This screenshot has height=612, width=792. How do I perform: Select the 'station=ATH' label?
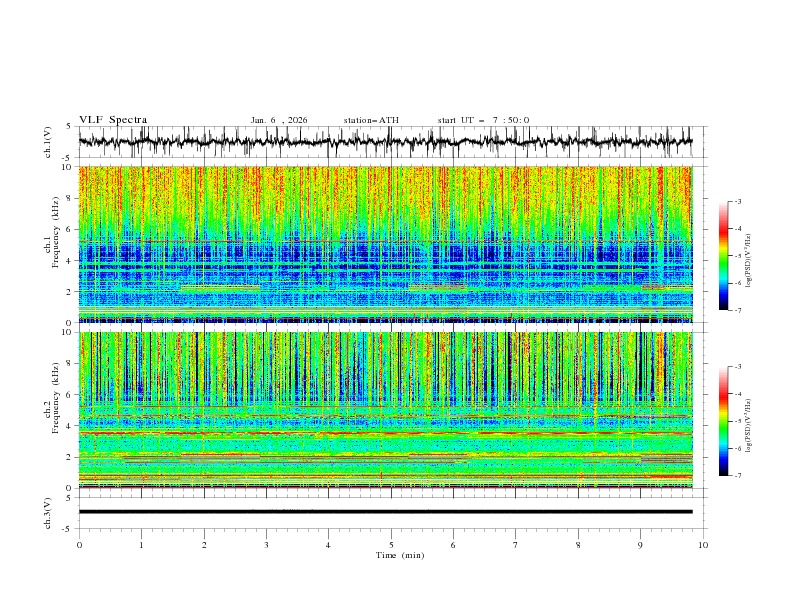pos(371,120)
